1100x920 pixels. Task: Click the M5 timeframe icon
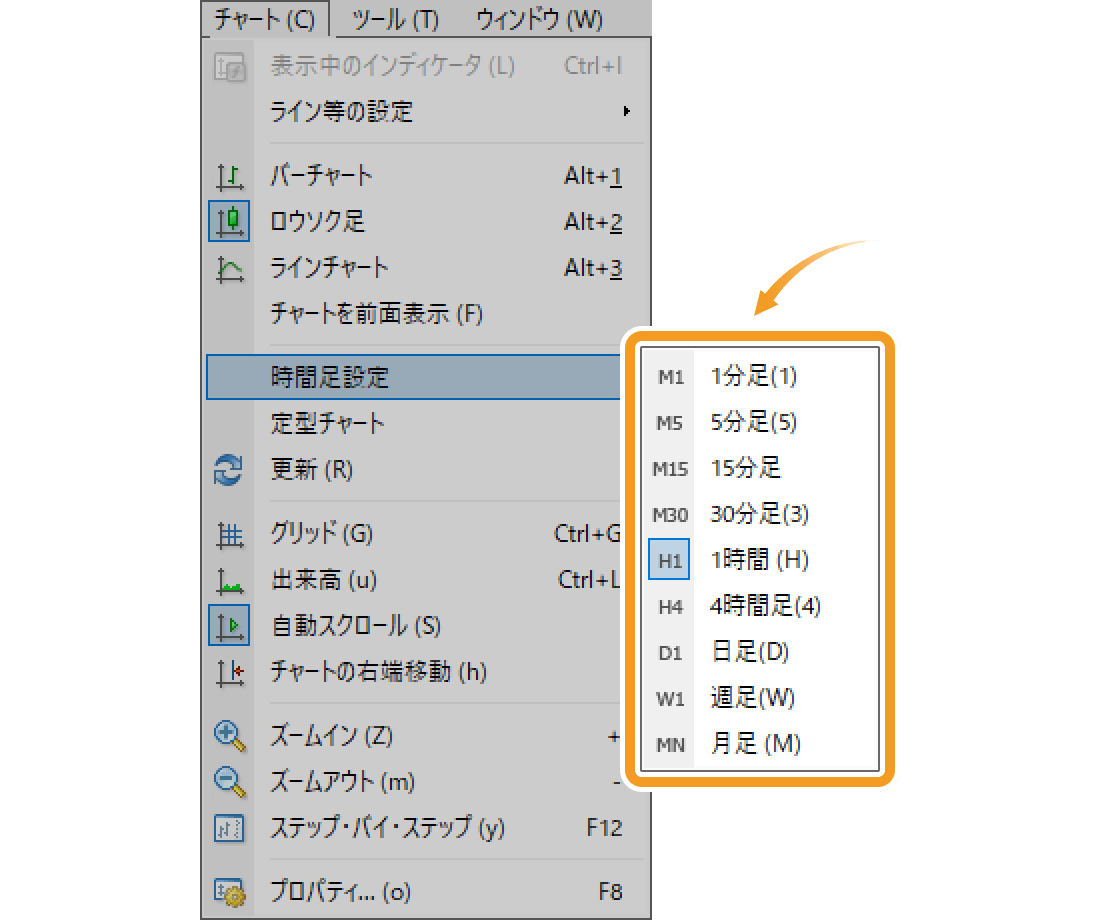pos(670,423)
